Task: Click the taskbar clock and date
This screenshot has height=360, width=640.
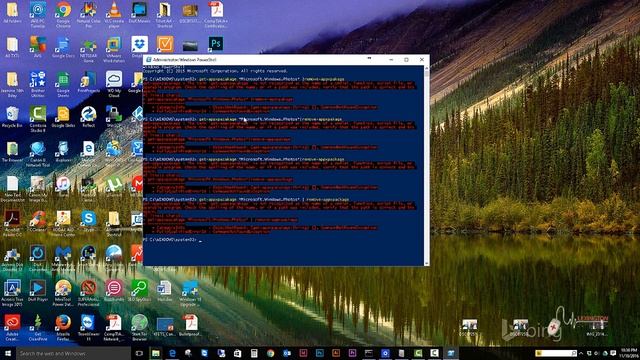Action: tap(629, 353)
